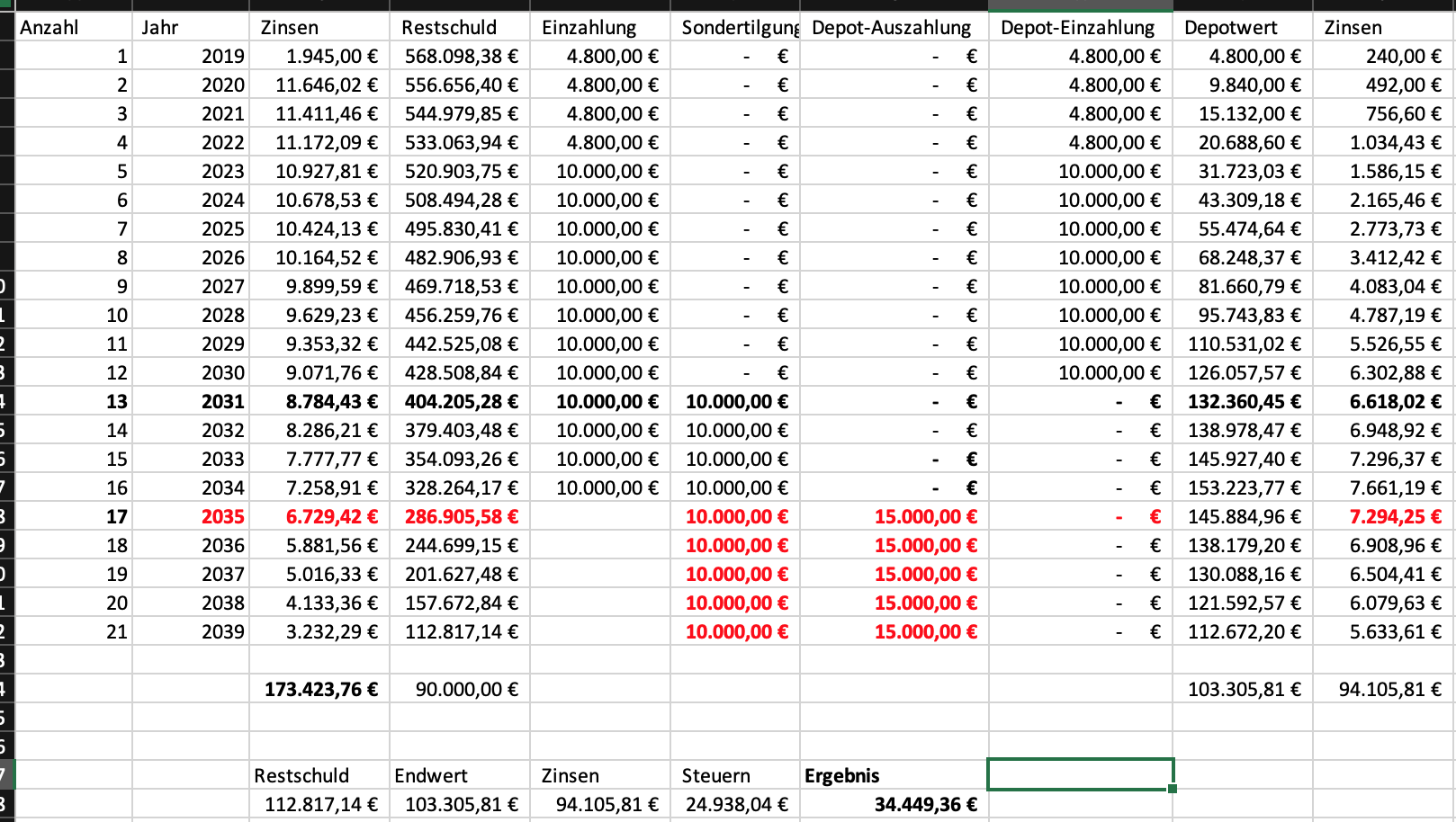Screen dimensions: 1456x822
Task: Click the Endwert label cell
Action: tap(460, 775)
